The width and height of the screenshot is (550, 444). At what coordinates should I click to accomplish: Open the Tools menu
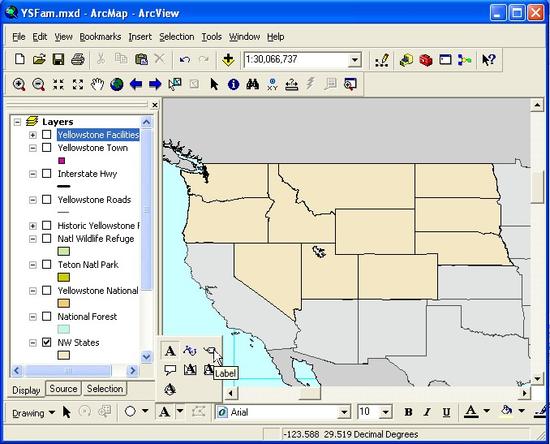tap(212, 37)
